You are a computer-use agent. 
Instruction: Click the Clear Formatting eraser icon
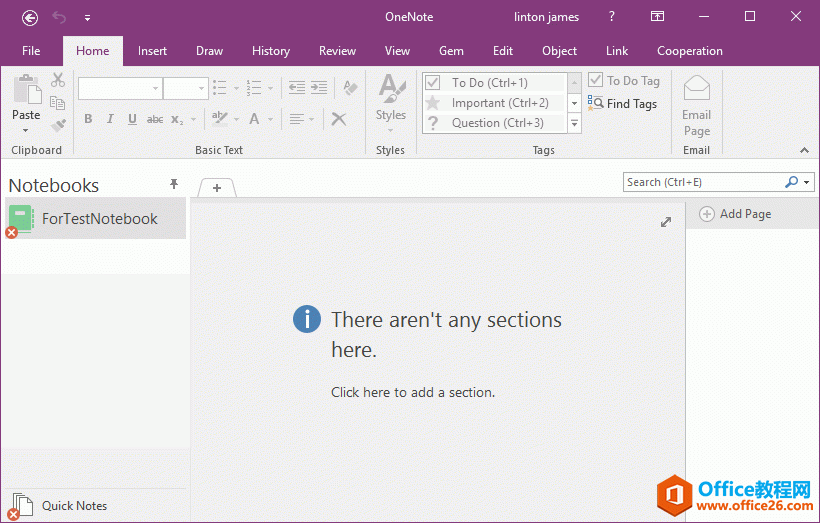point(350,87)
